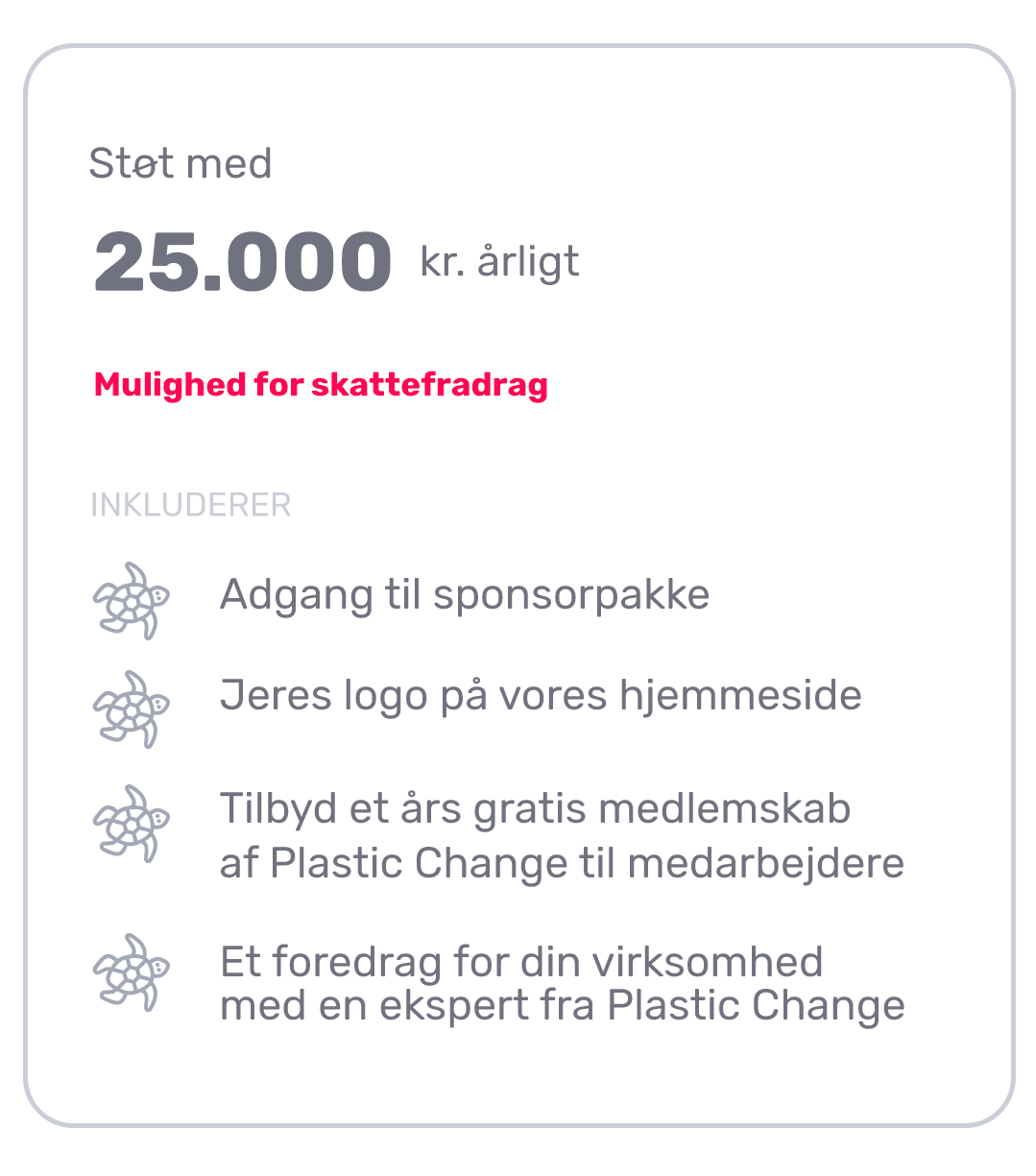
Task: Choose the Adgang til sponsorpakke item
Action: point(465,595)
